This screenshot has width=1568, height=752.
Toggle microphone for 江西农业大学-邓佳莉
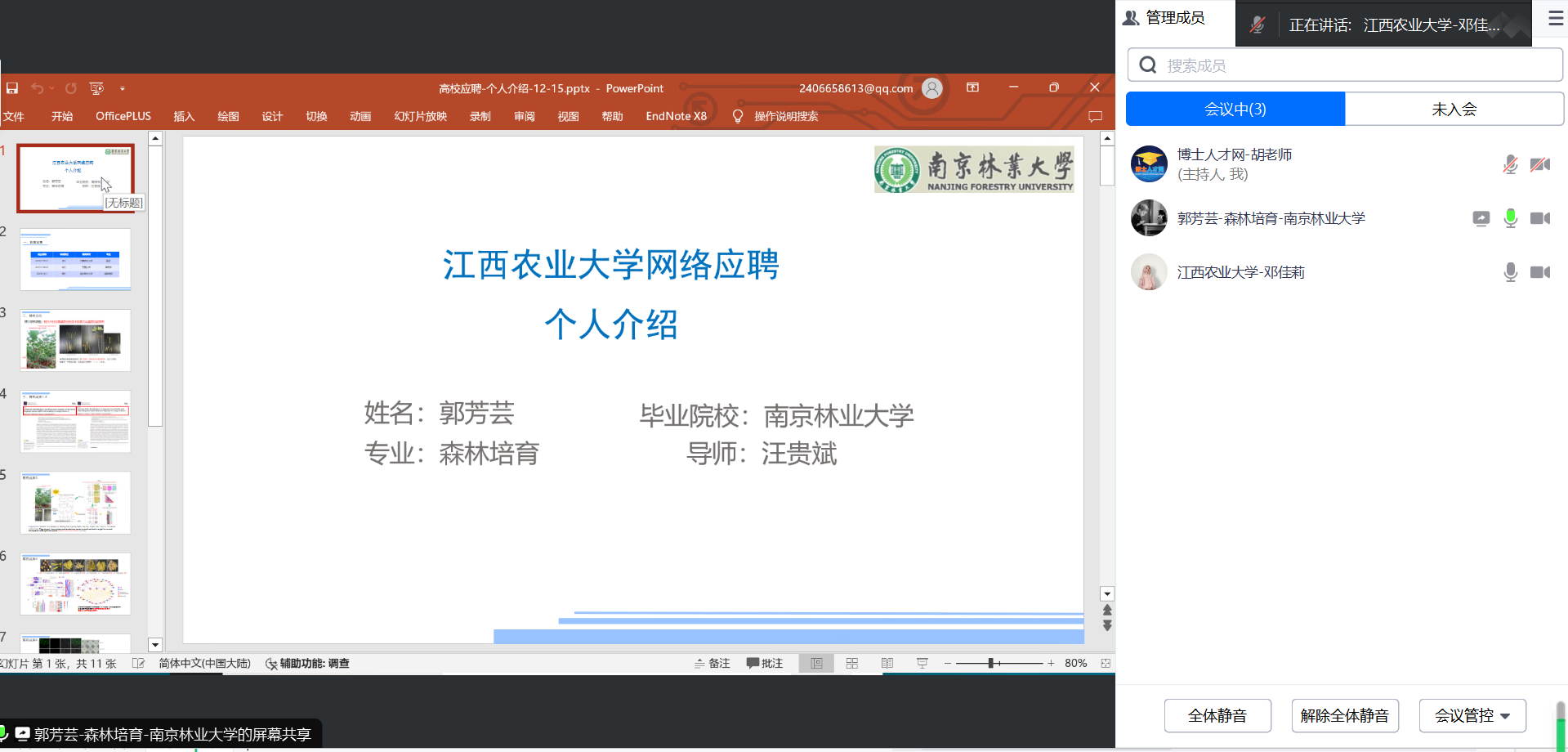point(1510,272)
